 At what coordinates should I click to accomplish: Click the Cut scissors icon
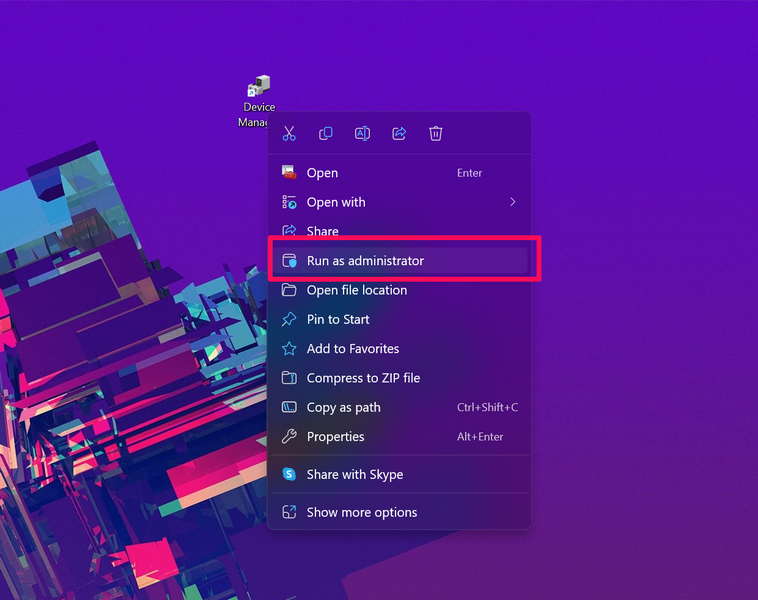289,134
